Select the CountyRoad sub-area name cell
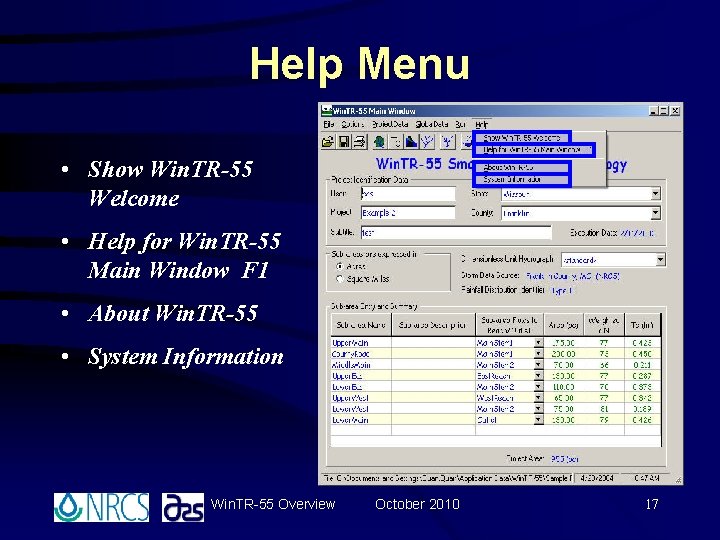Image resolution: width=720 pixels, height=540 pixels. pyautogui.click(x=361, y=354)
